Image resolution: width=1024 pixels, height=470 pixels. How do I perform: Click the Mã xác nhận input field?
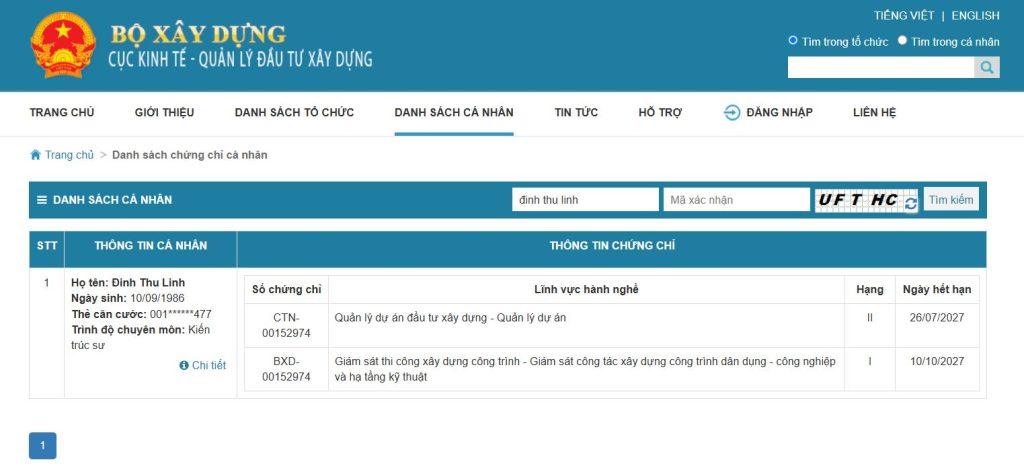click(737, 200)
